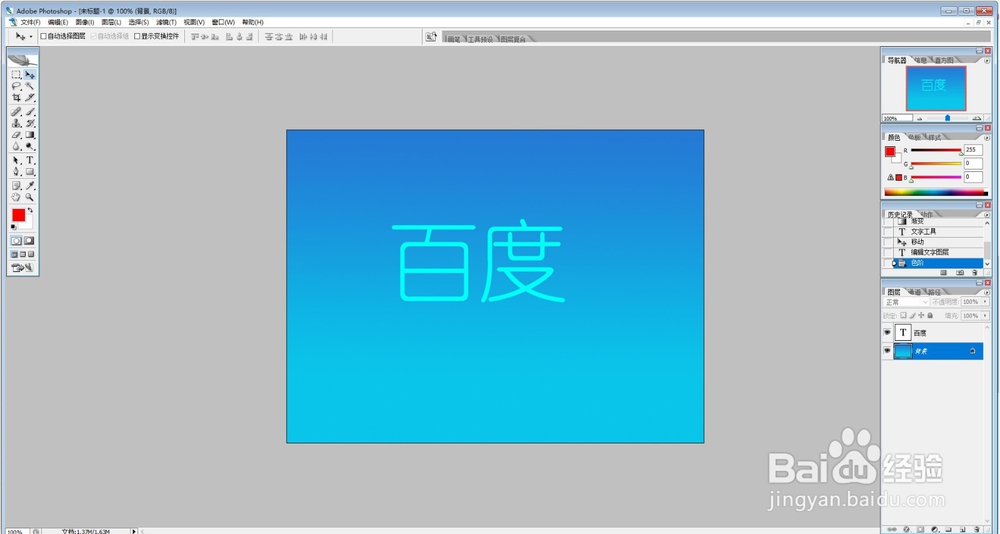Select the Move tool in toolbox
The width and height of the screenshot is (1000, 534).
[x=30, y=75]
